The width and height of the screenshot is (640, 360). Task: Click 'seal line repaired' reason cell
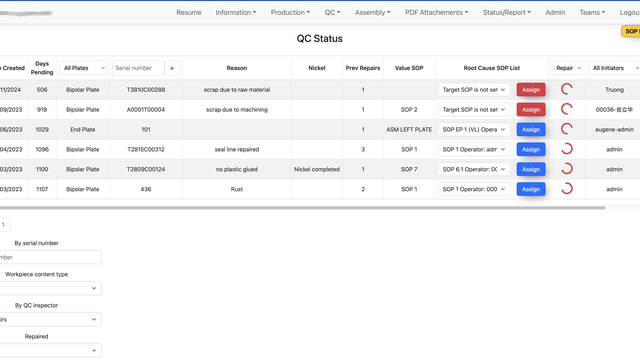click(x=237, y=149)
